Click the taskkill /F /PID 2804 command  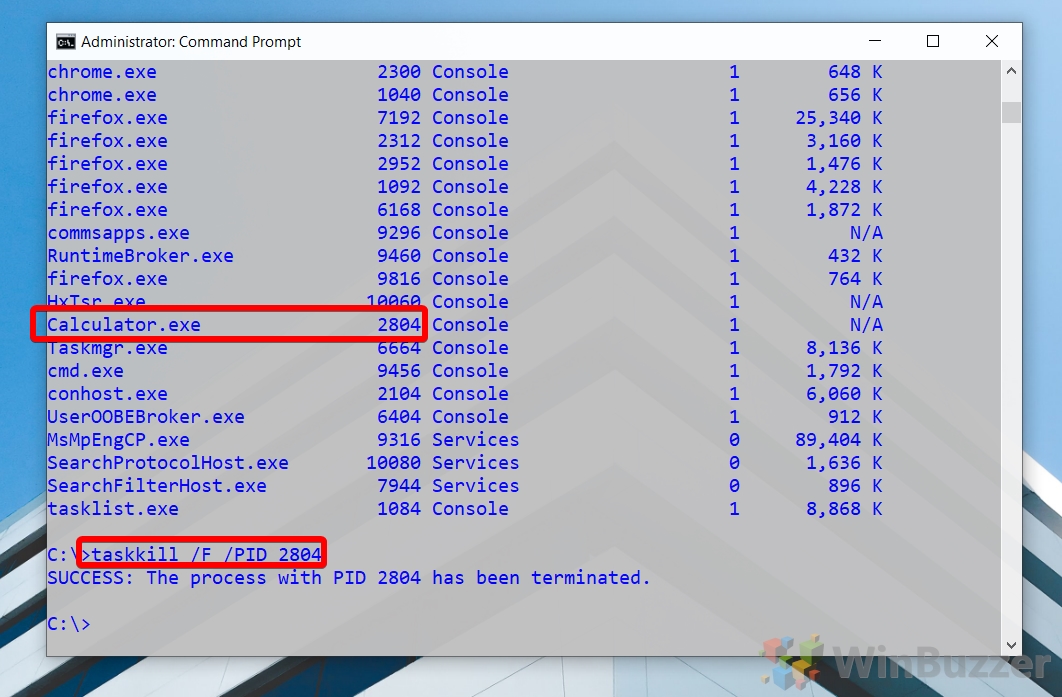206,555
